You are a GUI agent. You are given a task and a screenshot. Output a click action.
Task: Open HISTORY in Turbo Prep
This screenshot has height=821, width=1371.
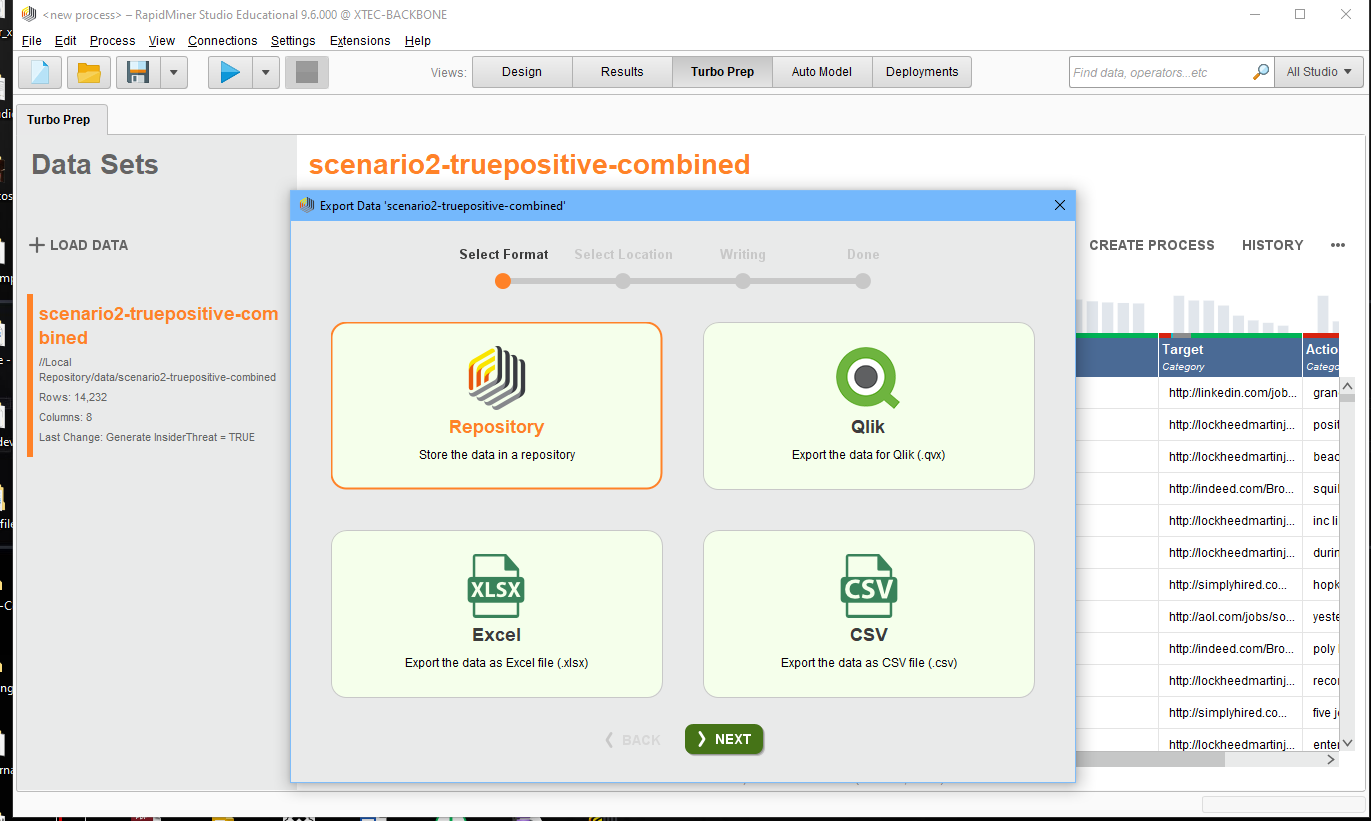pos(1272,245)
